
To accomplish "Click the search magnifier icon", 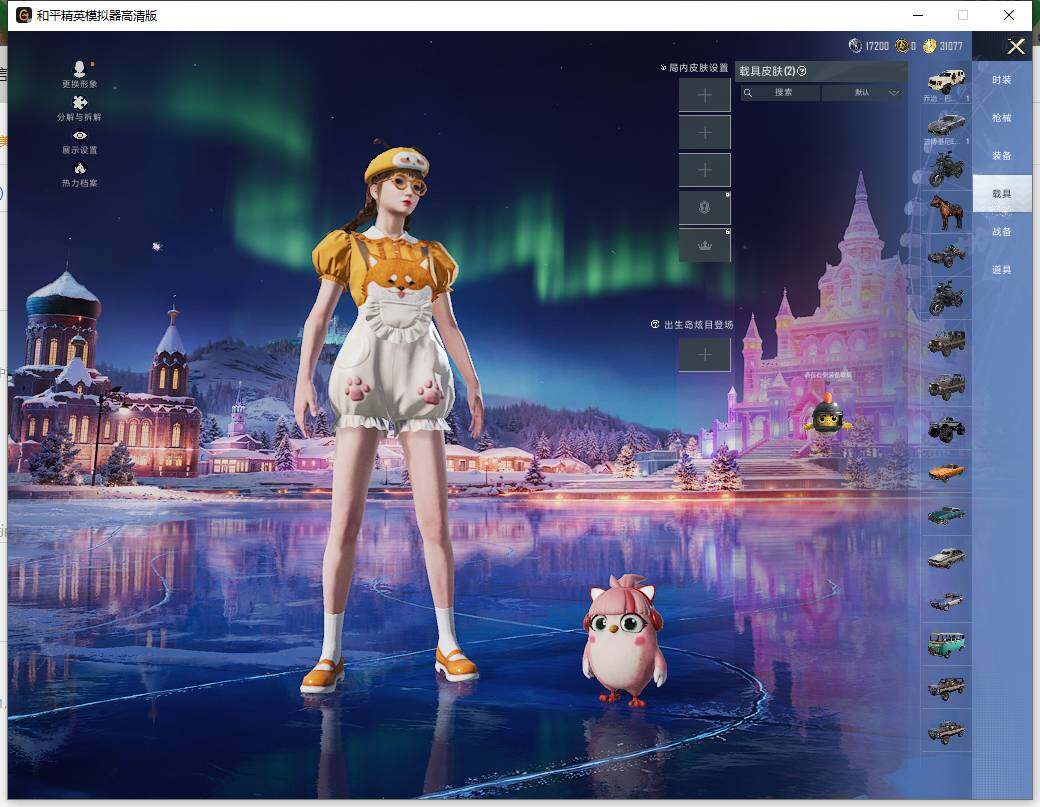I will pos(748,93).
